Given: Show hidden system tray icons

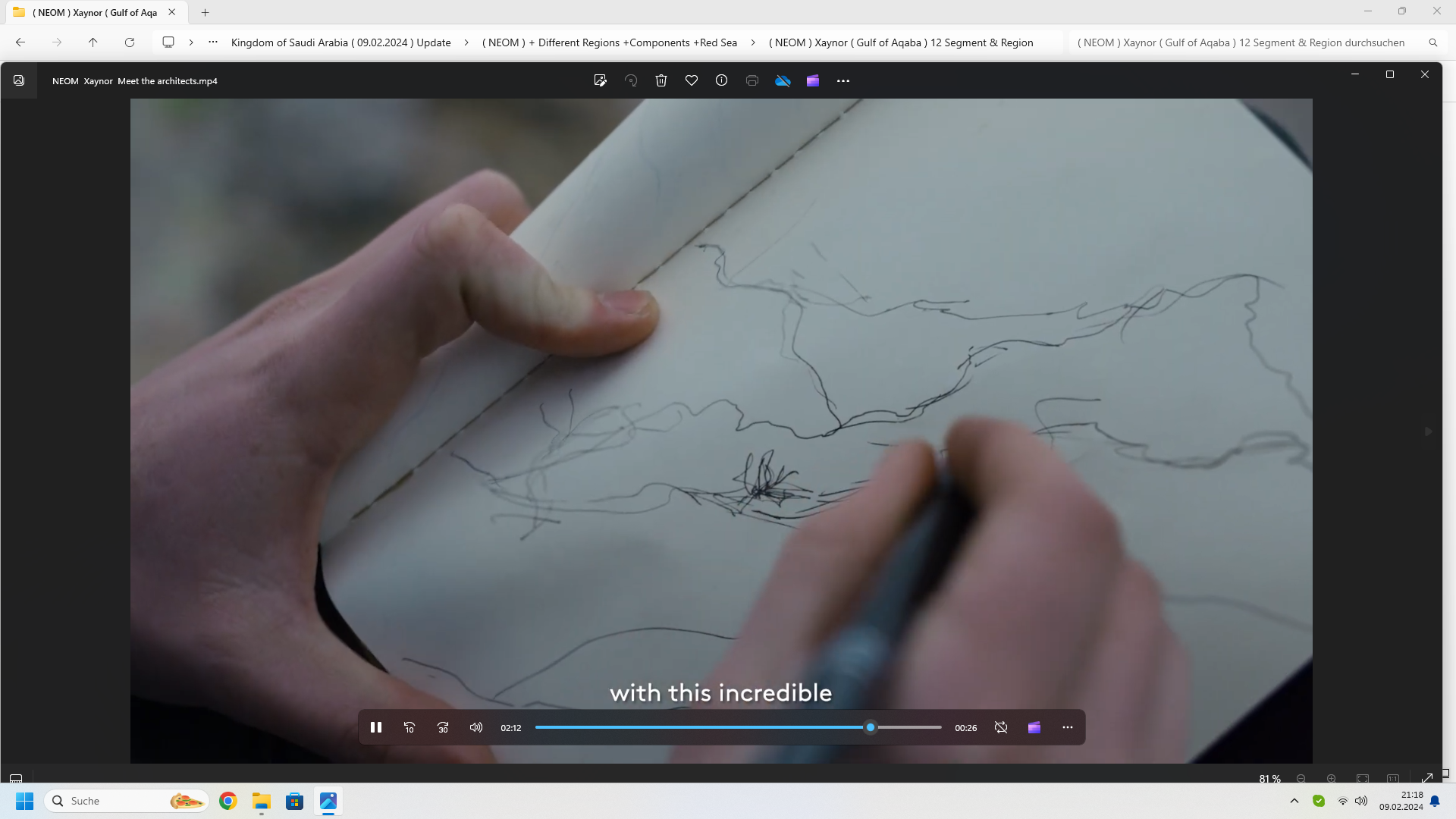Looking at the screenshot, I should pos(1294,801).
